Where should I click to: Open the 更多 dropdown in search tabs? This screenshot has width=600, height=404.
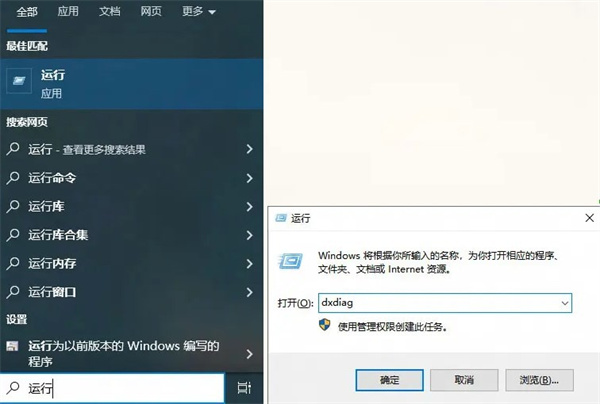[198, 12]
